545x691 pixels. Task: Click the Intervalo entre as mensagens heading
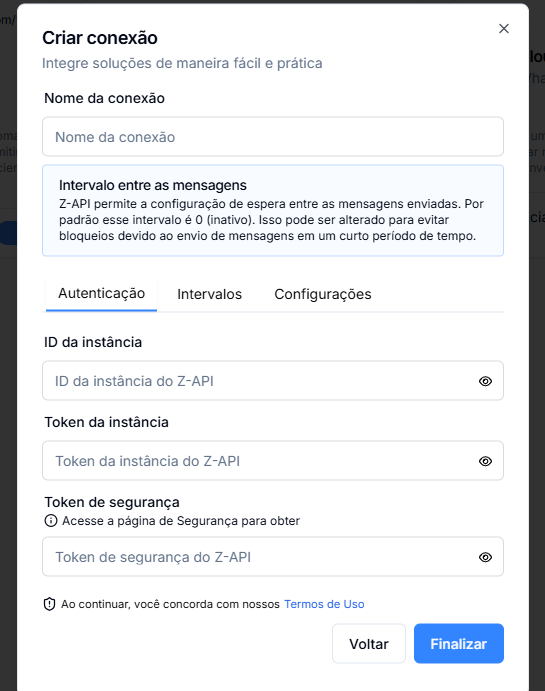[x=153, y=185]
